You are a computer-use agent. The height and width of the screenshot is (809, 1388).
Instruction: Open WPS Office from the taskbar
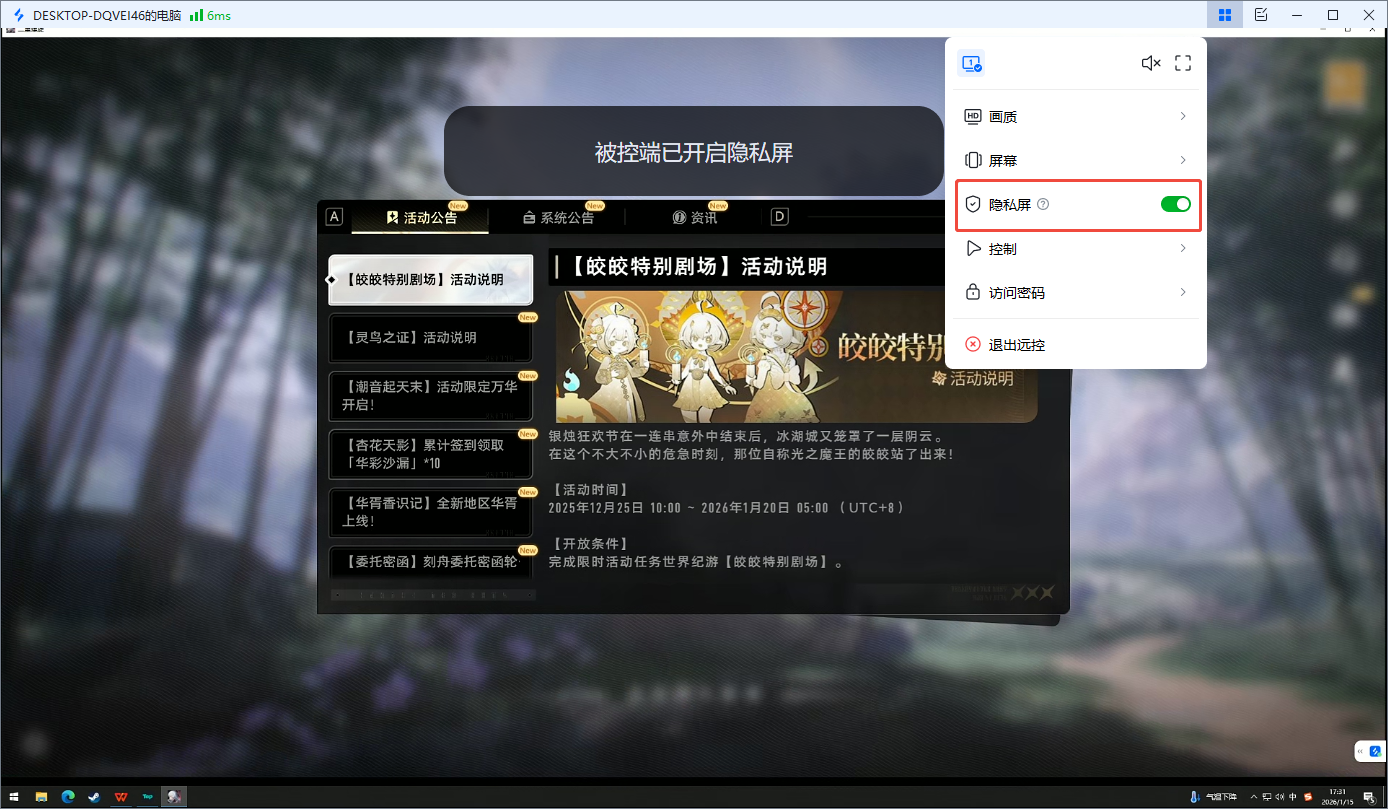pos(120,797)
